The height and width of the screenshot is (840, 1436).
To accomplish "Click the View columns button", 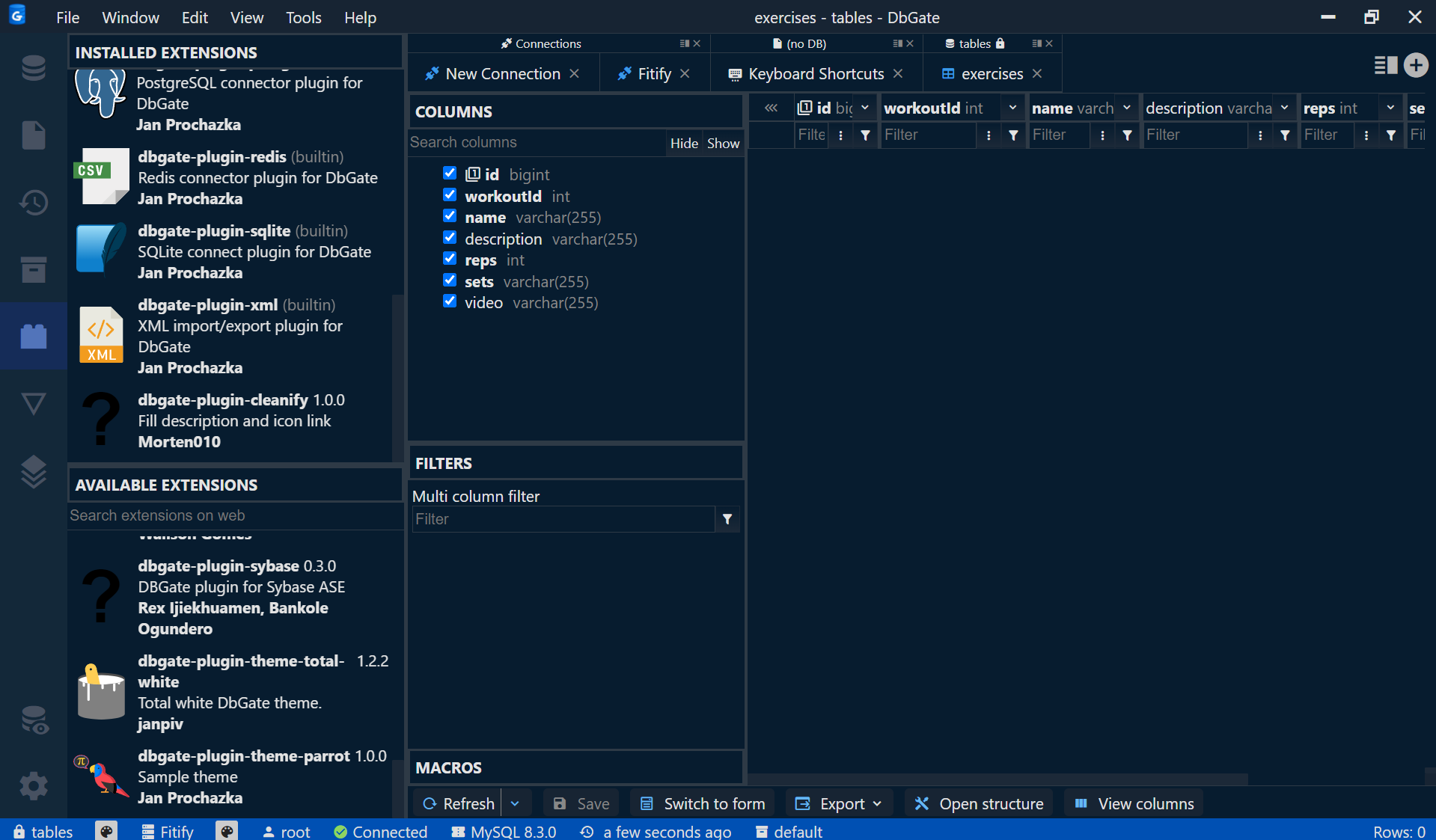I will click(x=1134, y=803).
